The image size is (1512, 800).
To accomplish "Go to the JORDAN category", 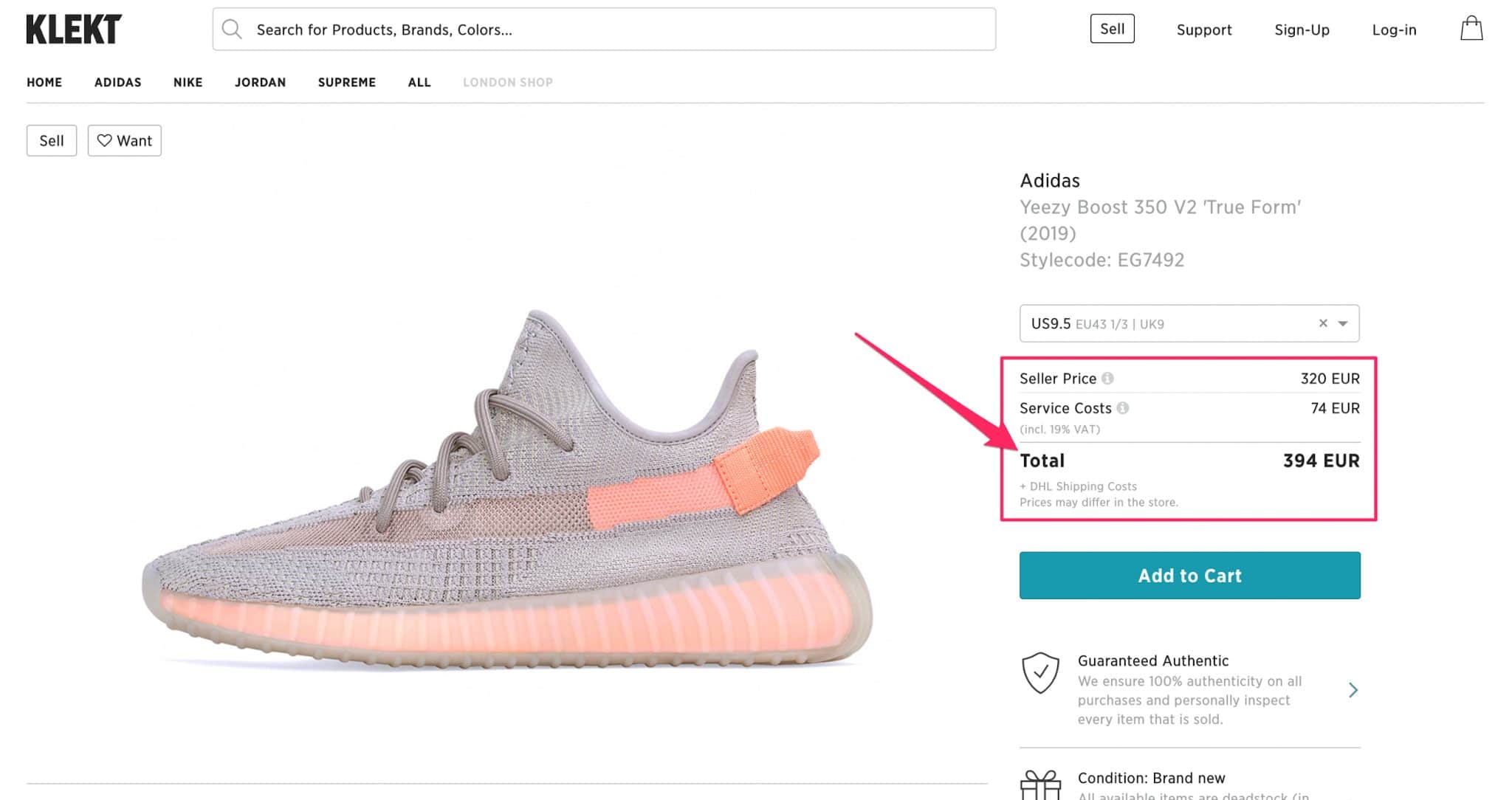I will click(x=260, y=82).
